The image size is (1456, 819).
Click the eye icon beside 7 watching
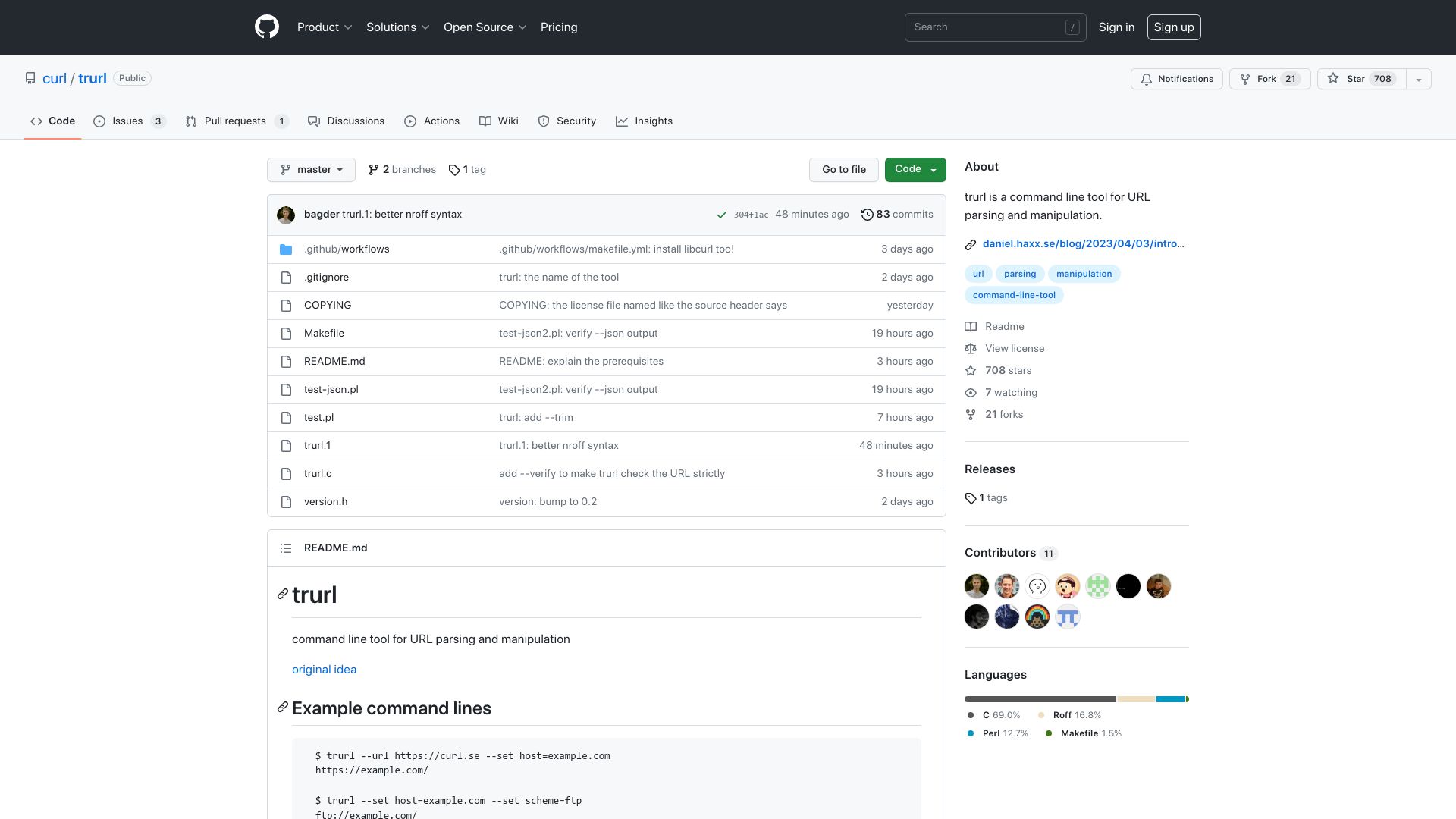point(971,393)
